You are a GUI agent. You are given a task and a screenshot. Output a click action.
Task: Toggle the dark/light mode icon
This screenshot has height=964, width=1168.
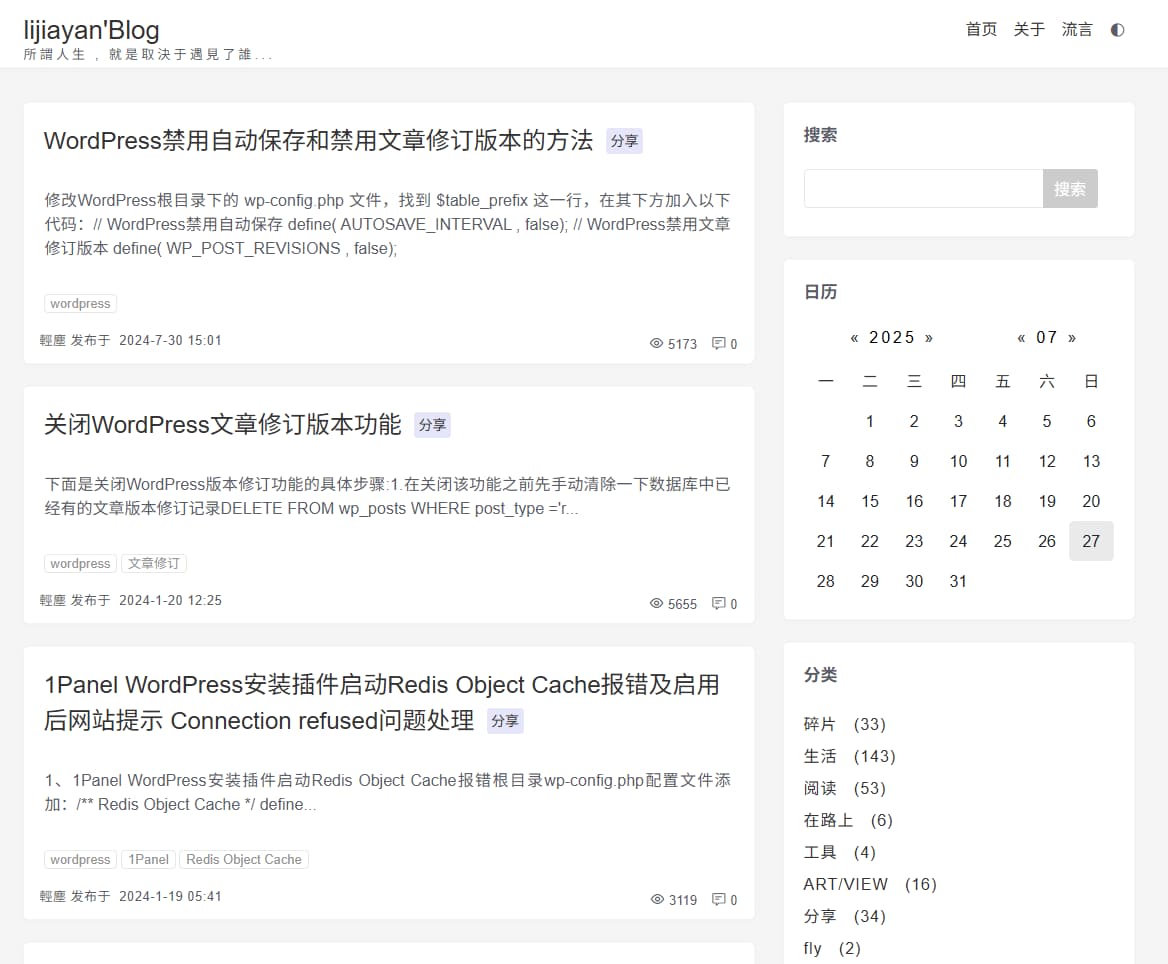point(1117,30)
